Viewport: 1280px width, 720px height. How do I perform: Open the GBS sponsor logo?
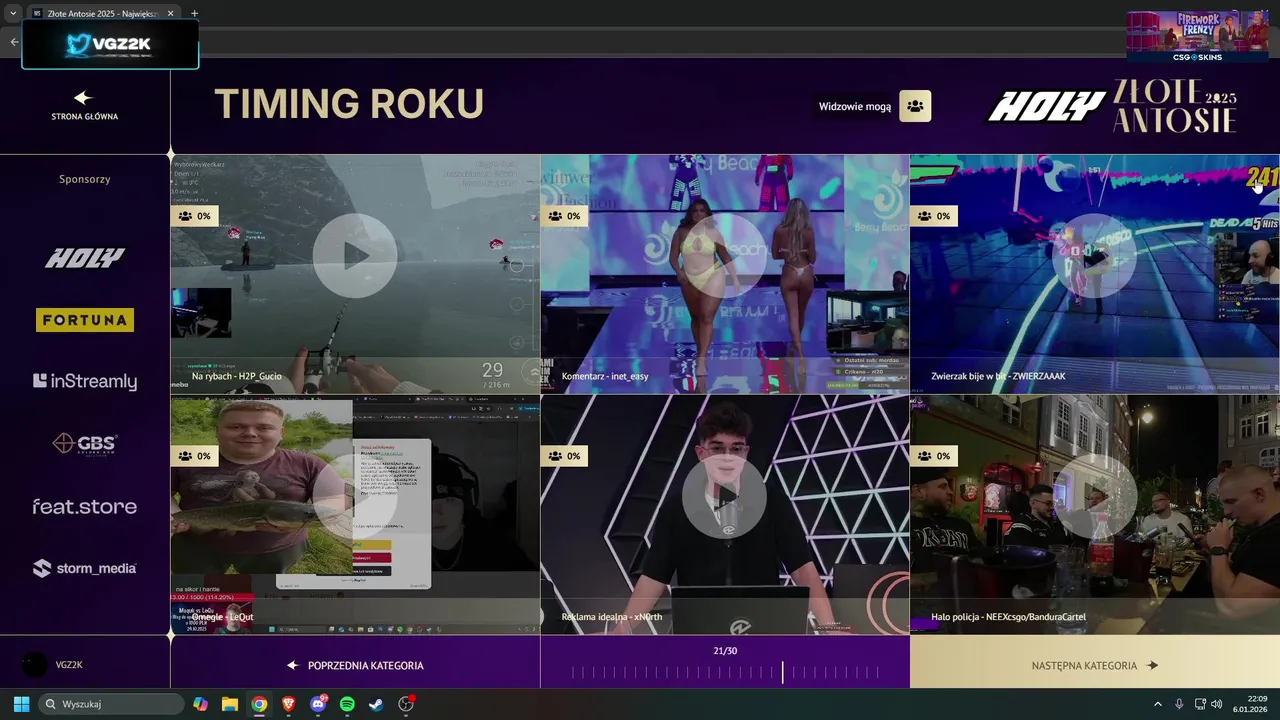85,443
